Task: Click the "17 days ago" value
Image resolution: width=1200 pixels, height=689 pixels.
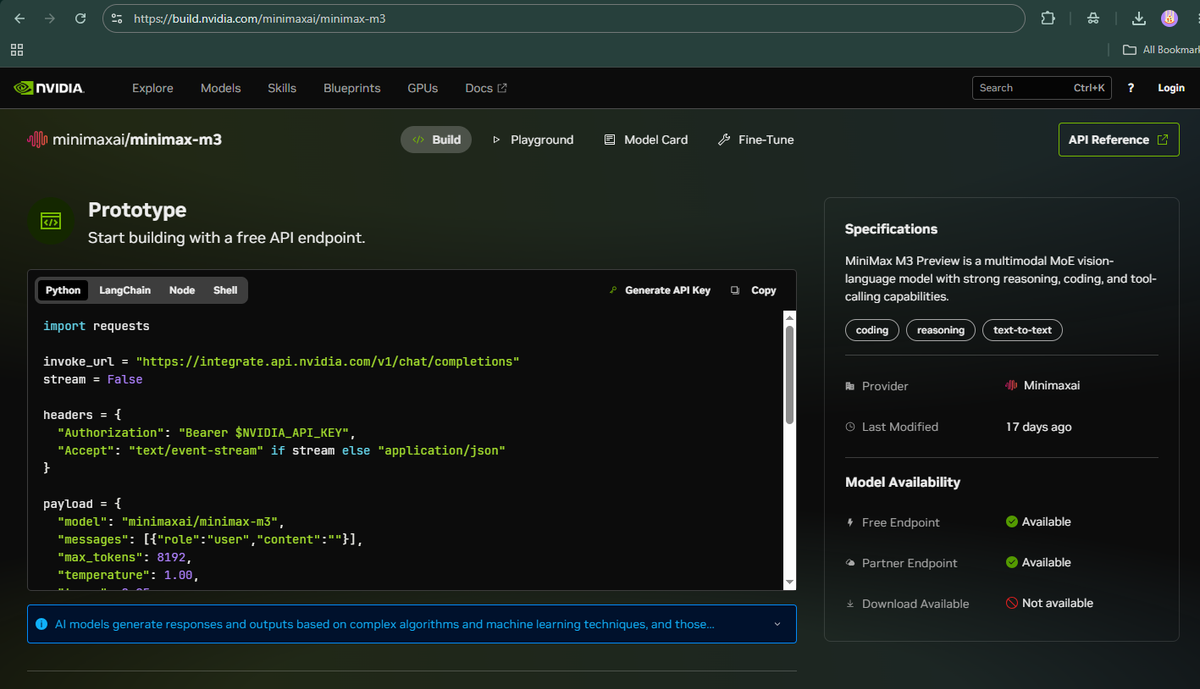Action: click(1038, 427)
